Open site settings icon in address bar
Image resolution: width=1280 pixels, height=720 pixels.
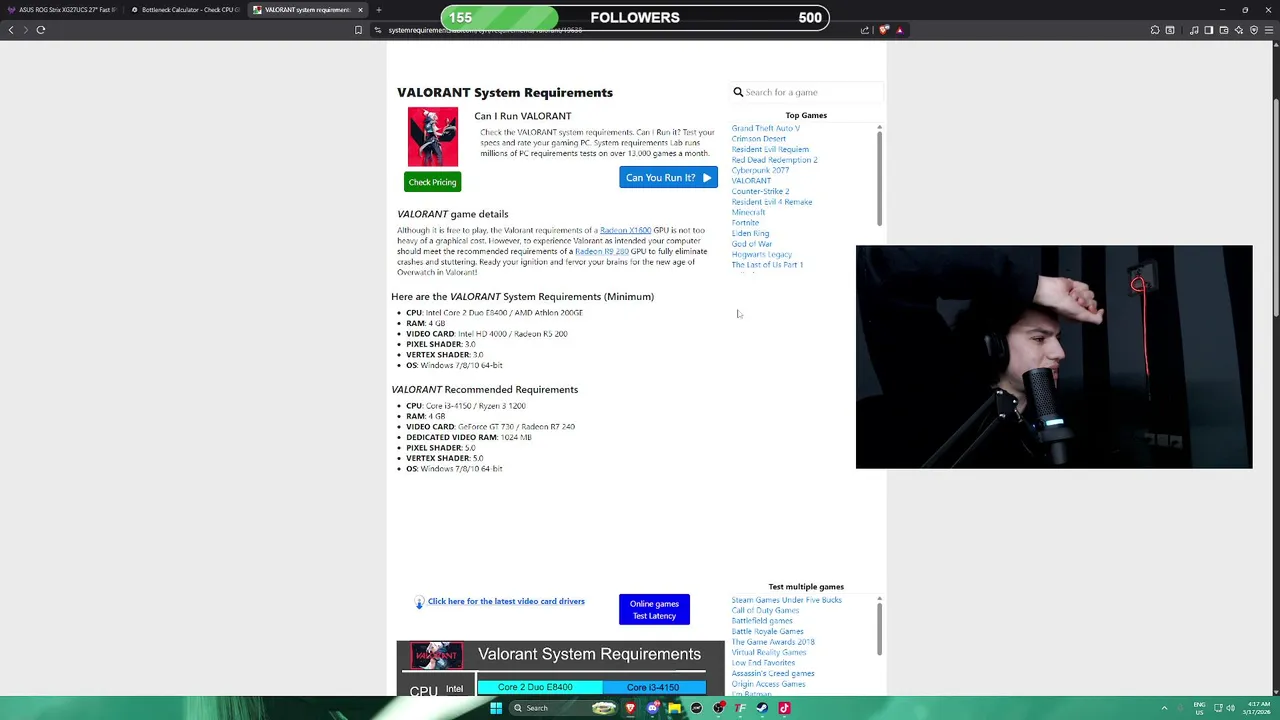378,30
